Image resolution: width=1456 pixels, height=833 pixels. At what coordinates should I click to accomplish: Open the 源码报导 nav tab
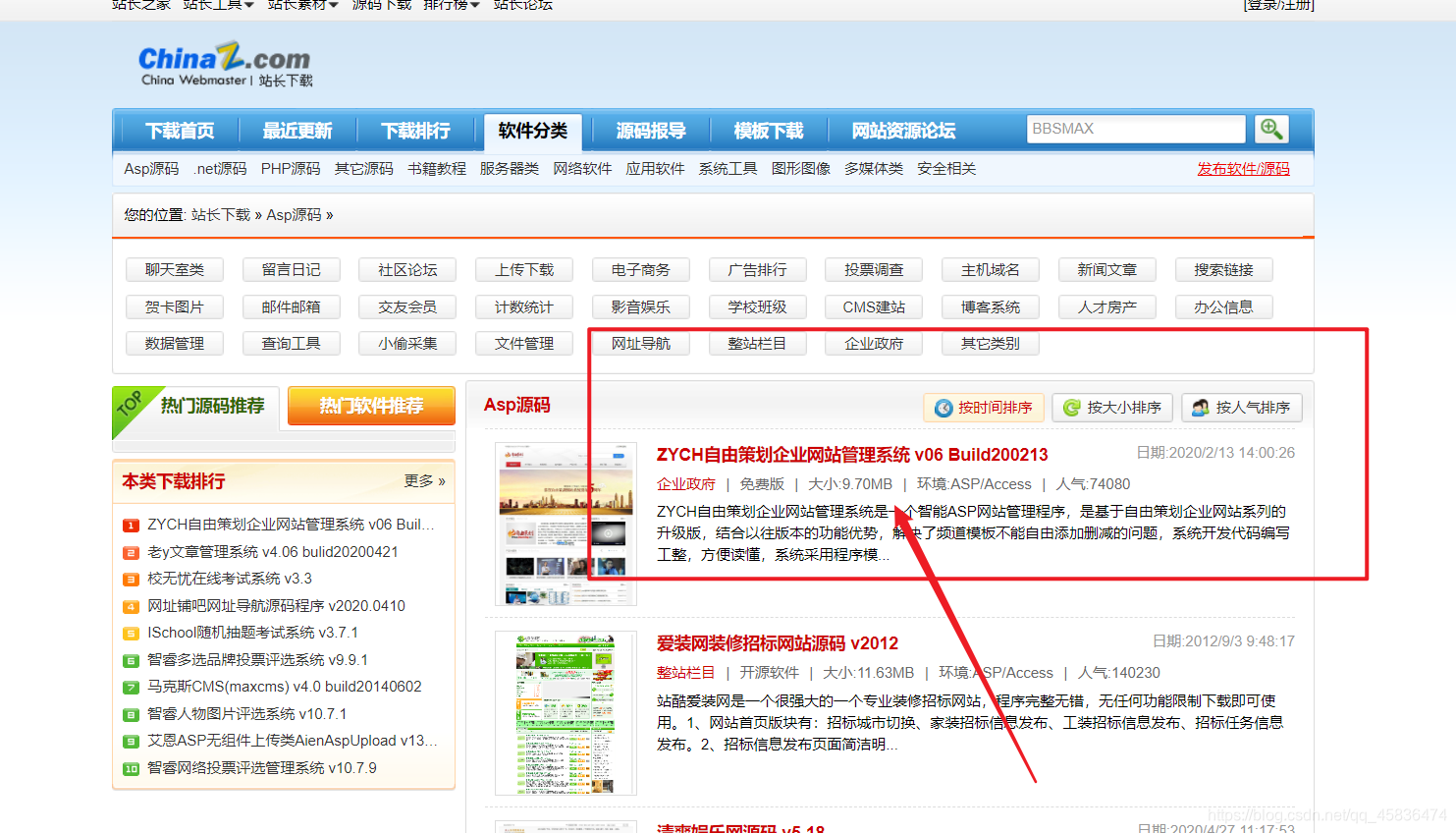[651, 131]
